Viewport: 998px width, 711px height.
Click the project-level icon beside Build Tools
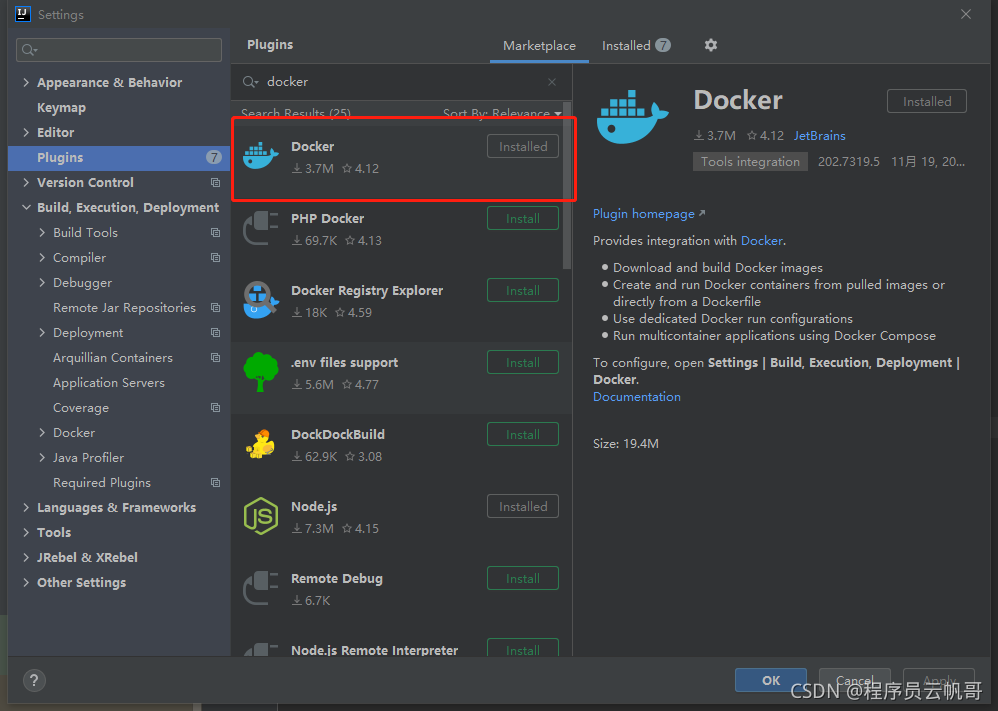[216, 232]
